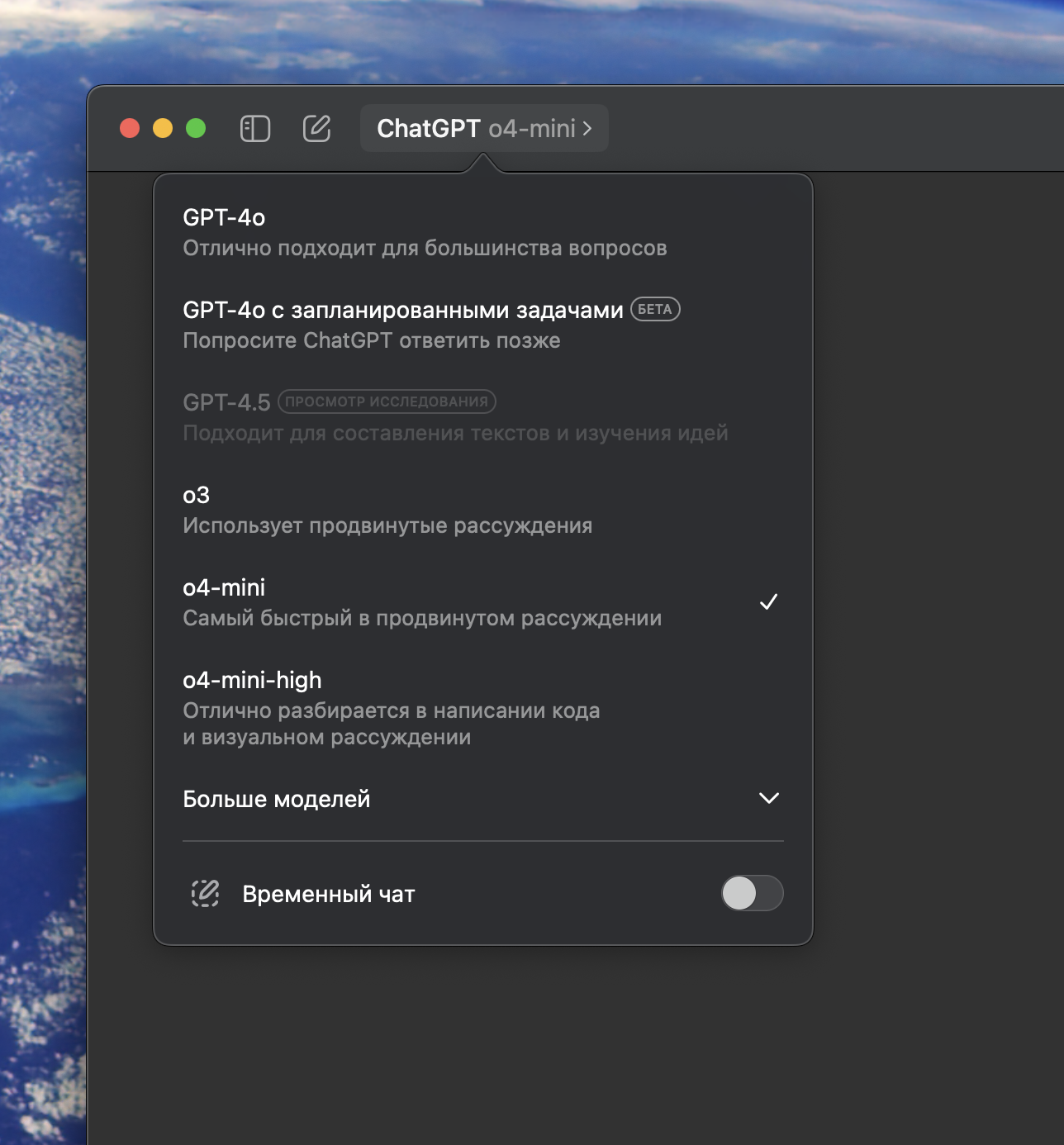
Task: Select the GPT-4.5 model entry
Action: click(x=483, y=417)
